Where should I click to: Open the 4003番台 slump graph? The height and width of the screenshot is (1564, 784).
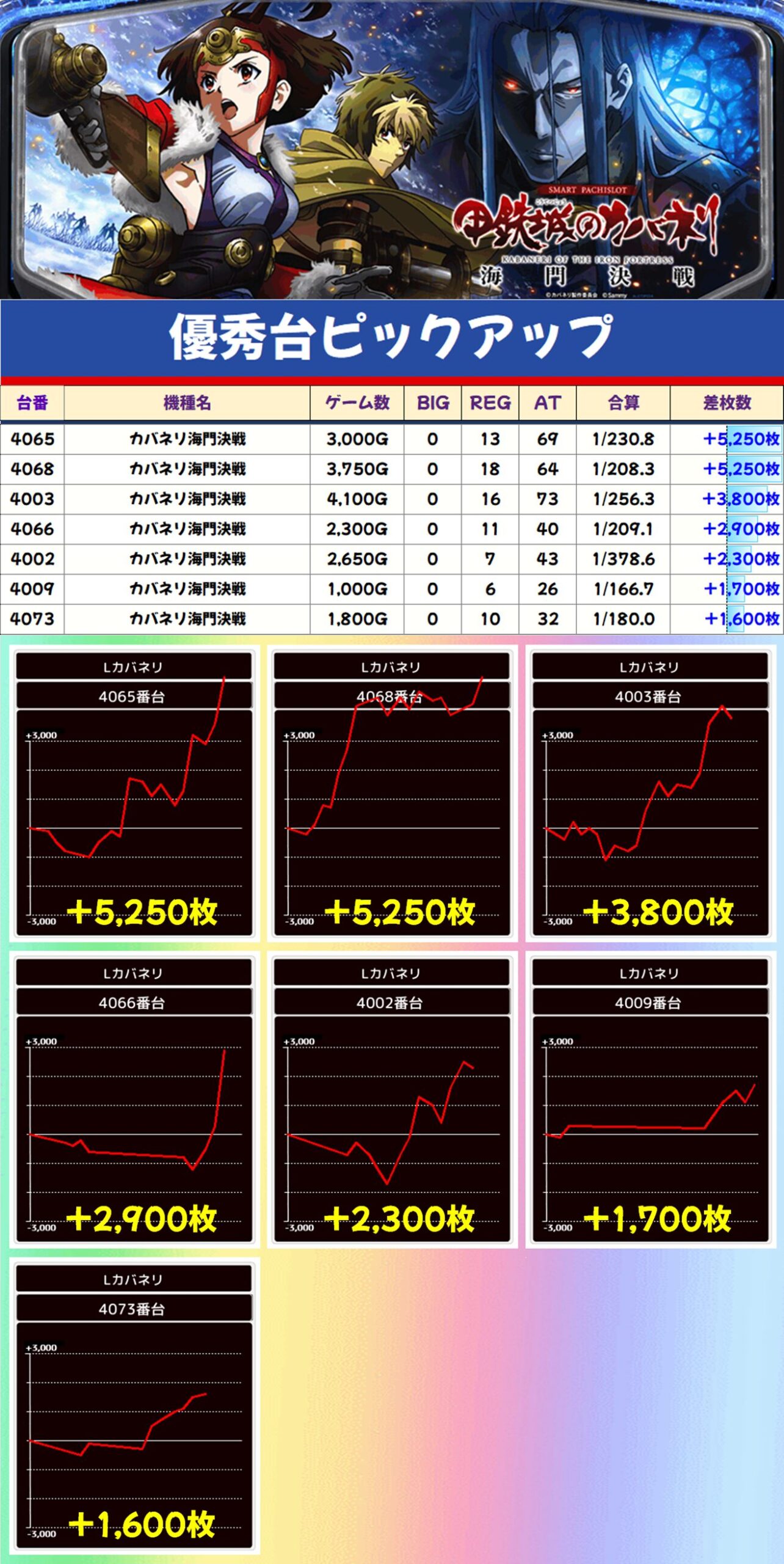point(650,794)
